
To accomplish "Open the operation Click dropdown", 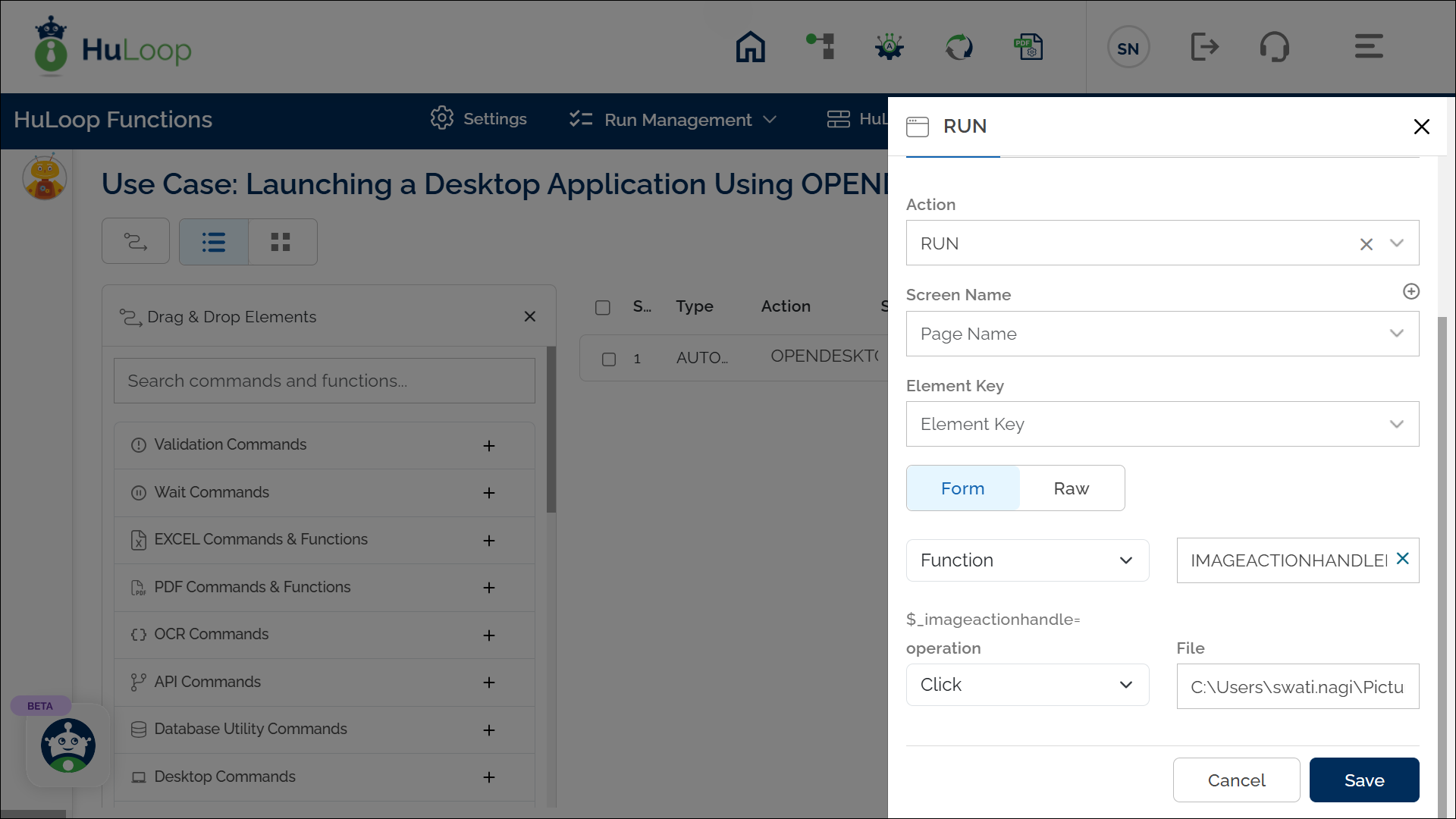I will click(x=1027, y=685).
